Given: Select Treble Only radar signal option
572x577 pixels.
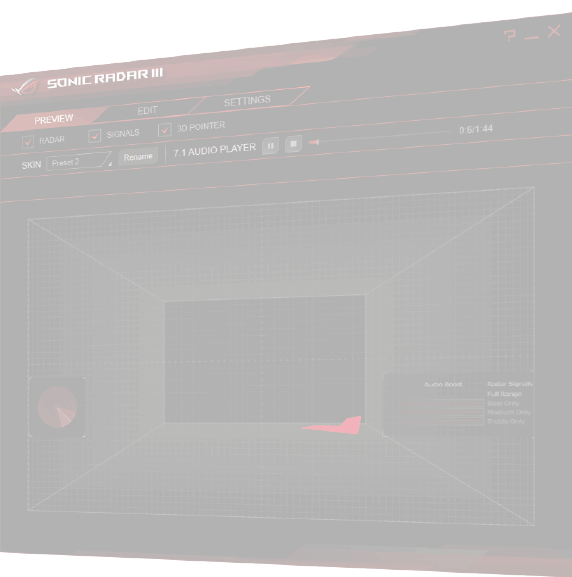Looking at the screenshot, I should click(506, 421).
